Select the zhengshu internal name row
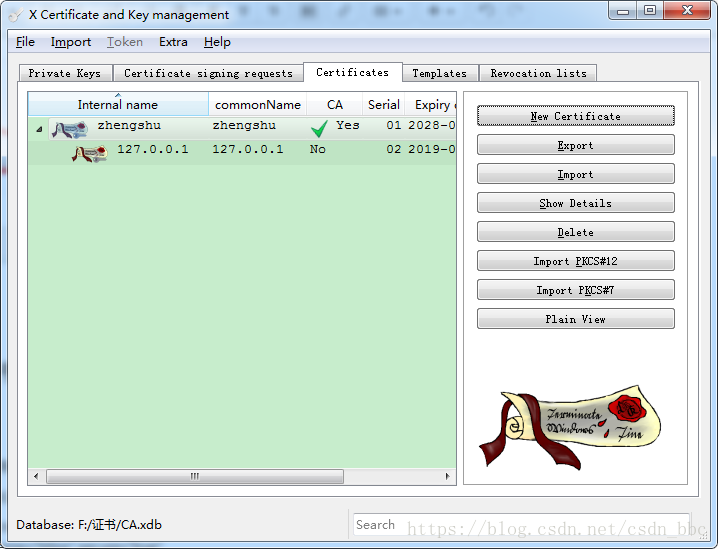 (x=129, y=125)
